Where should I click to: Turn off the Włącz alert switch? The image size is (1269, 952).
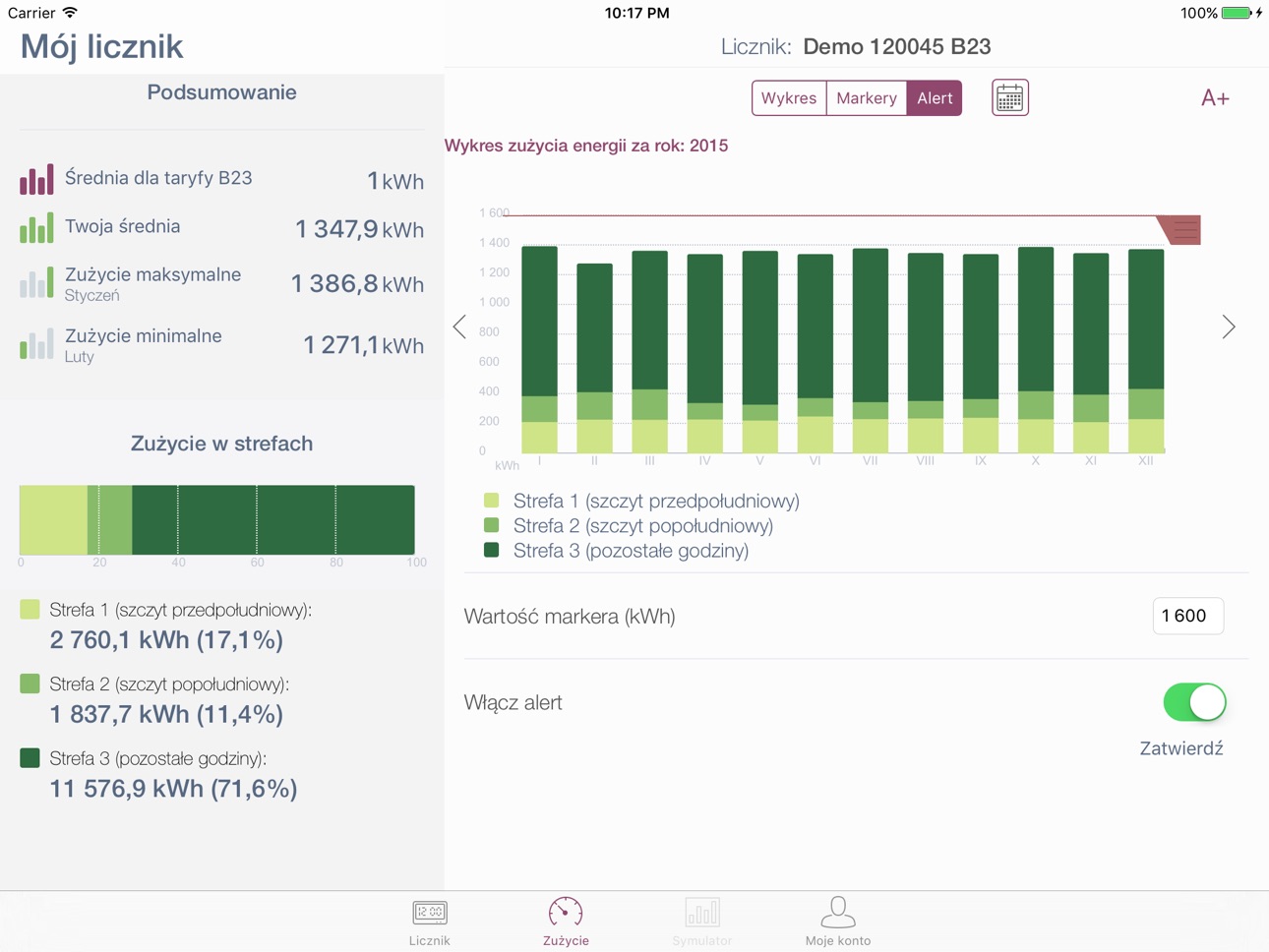[1195, 702]
